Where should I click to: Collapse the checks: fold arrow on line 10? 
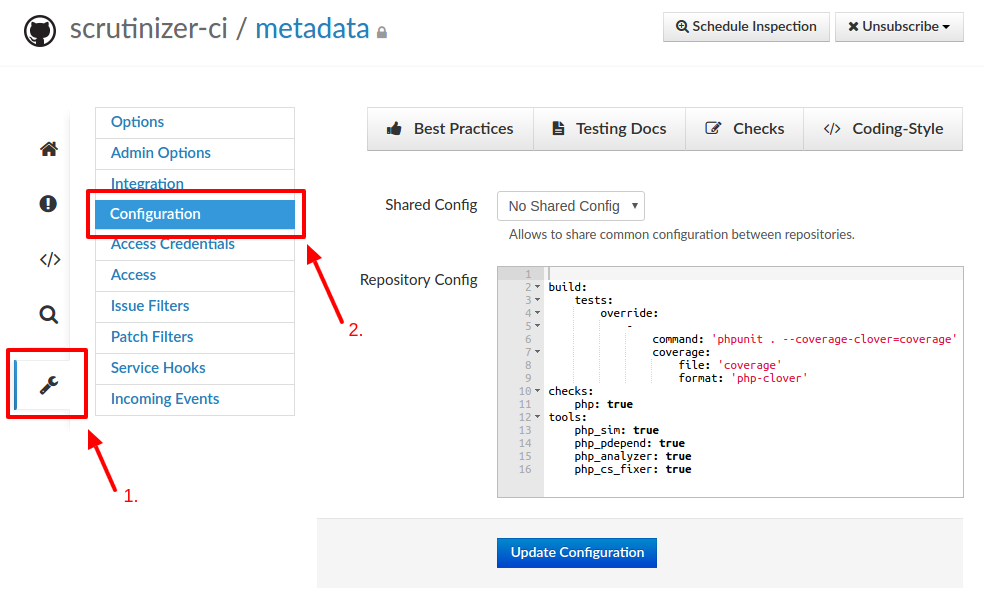(x=537, y=391)
